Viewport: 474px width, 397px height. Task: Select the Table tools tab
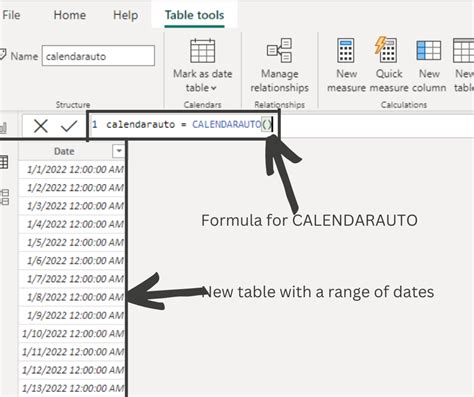[x=194, y=15]
